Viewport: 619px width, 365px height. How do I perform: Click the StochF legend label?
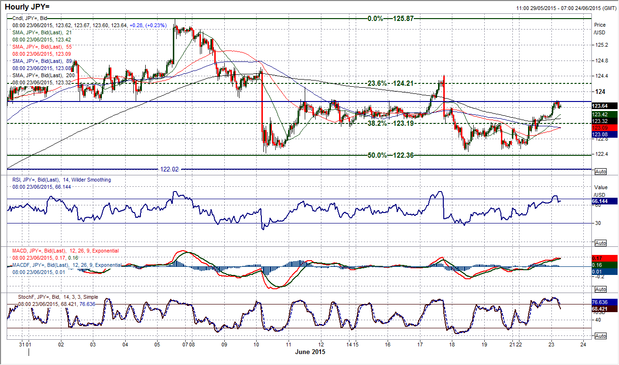click(x=58, y=297)
